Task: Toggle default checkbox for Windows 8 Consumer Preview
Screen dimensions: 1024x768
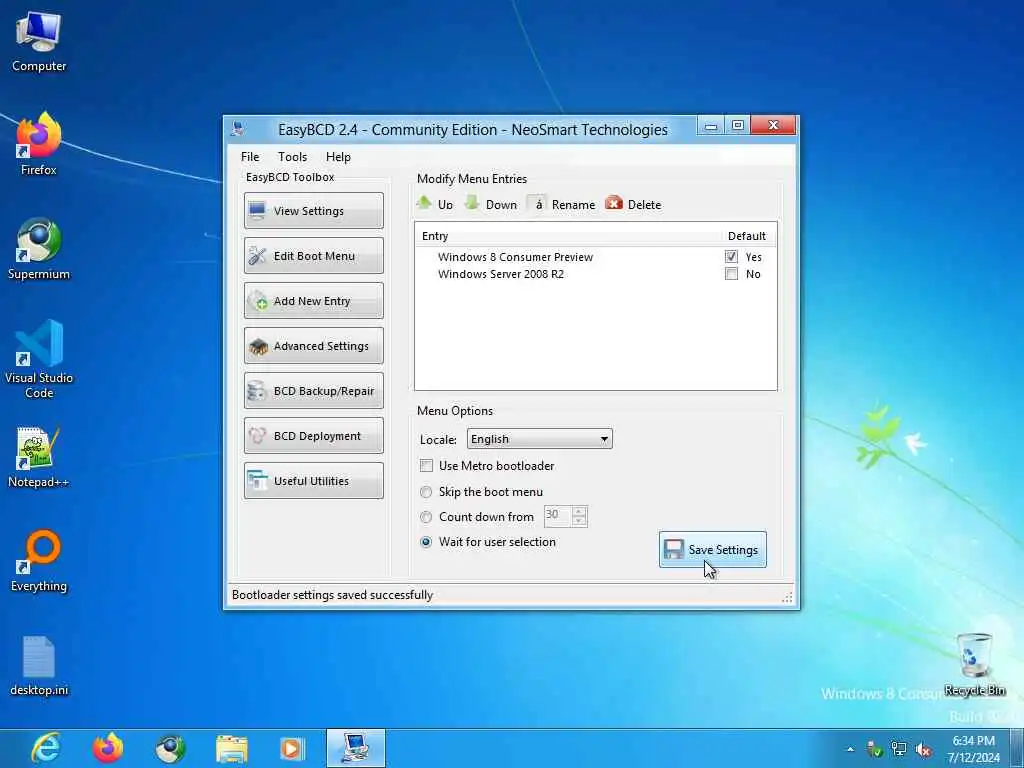Action: tap(731, 257)
